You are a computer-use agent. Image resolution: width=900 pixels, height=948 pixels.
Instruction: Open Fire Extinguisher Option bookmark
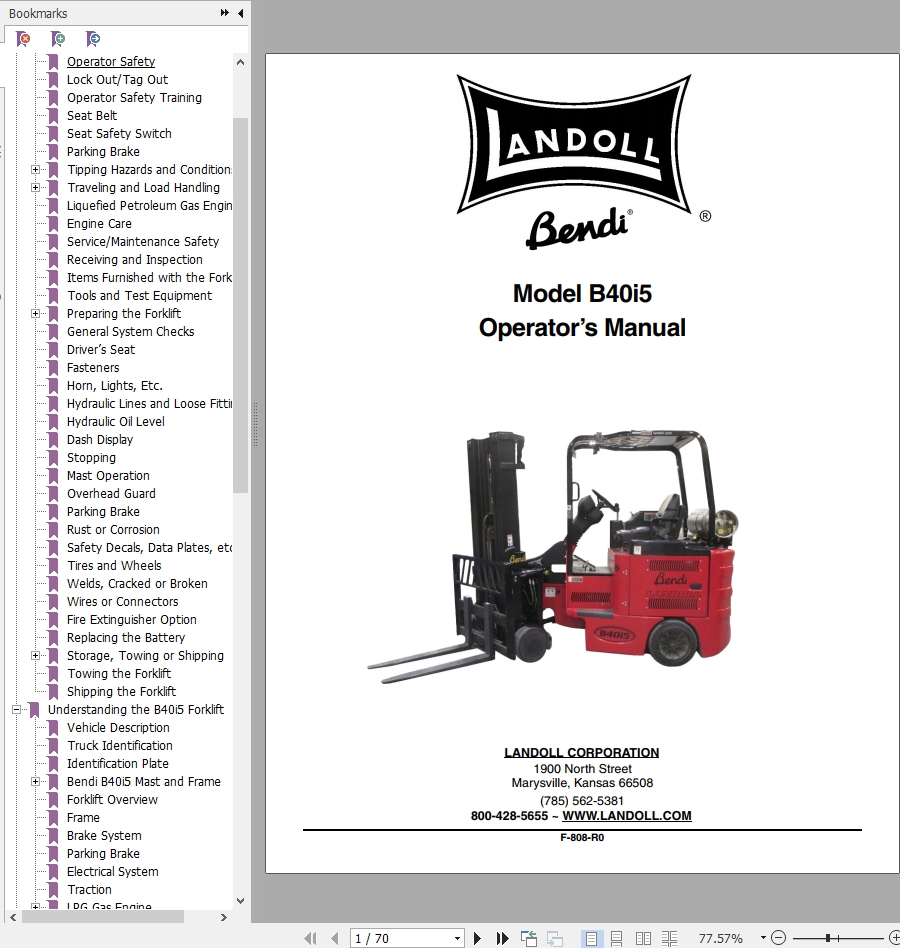tap(132, 620)
